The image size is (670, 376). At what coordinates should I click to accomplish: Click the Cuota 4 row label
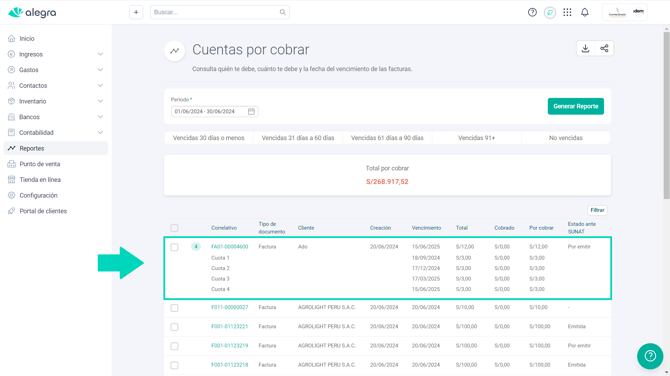coord(220,289)
